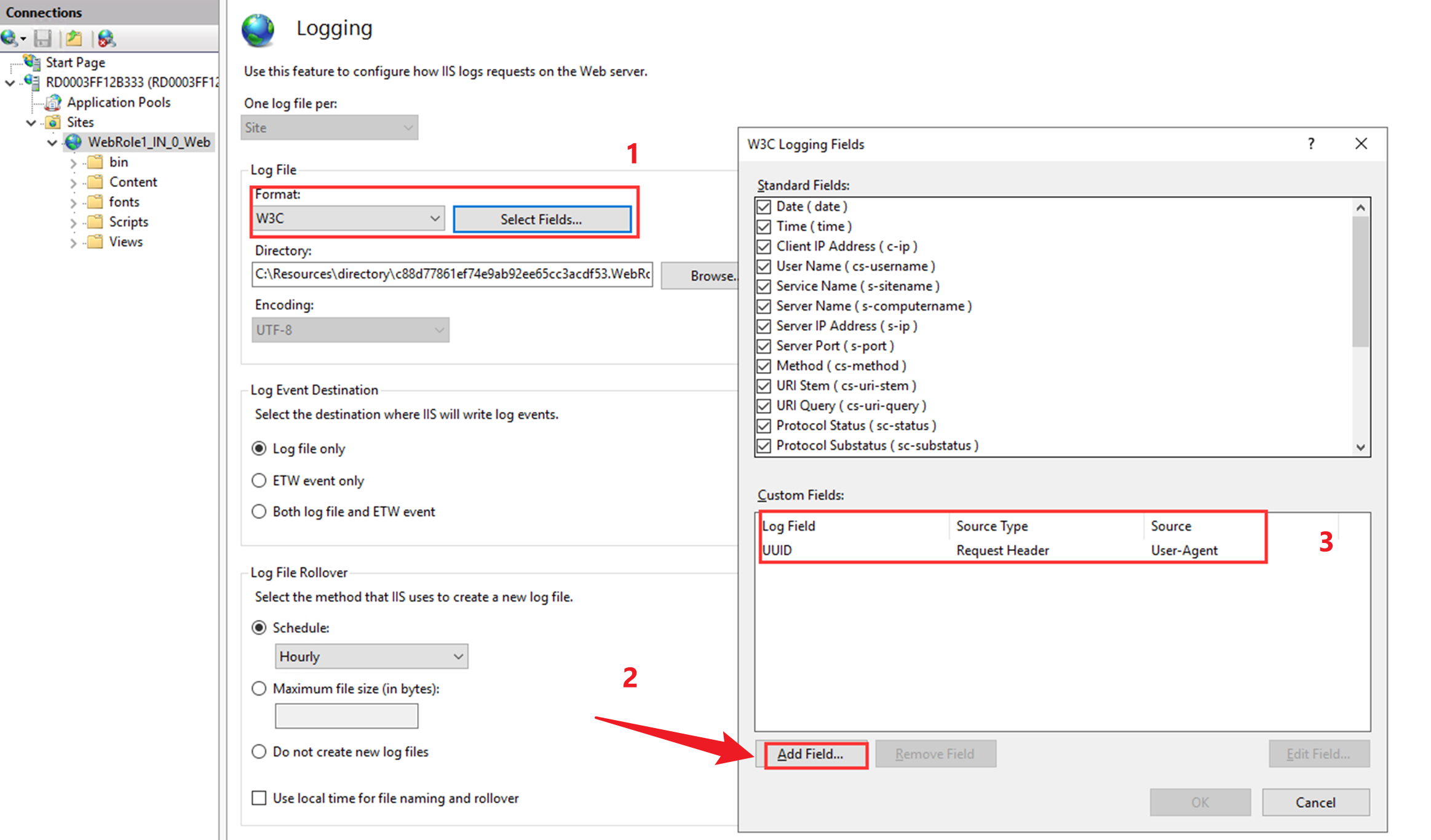Click the help question mark in dialog
The height and width of the screenshot is (840, 1431).
(1310, 144)
